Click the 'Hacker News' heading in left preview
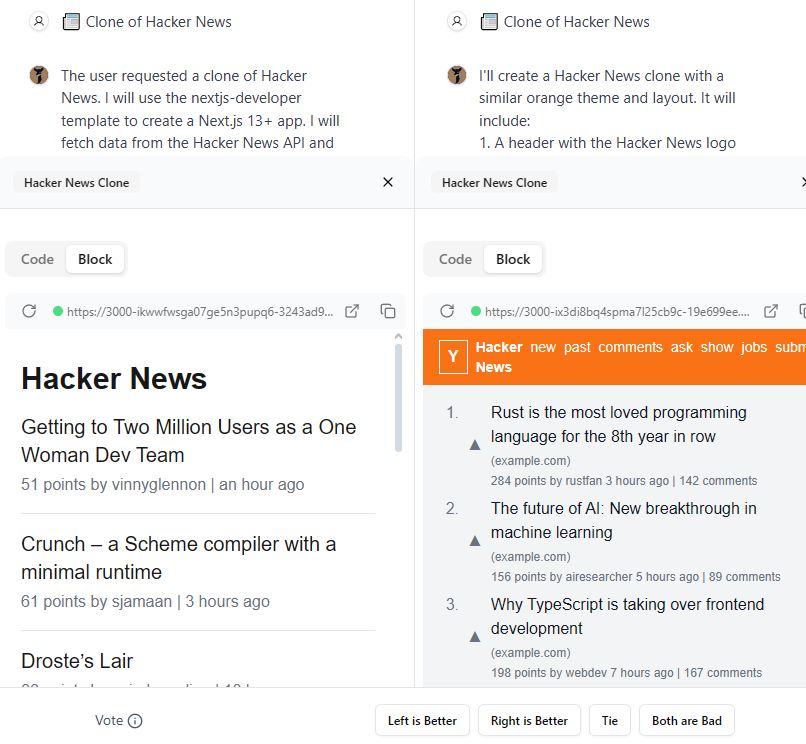 [x=114, y=379]
